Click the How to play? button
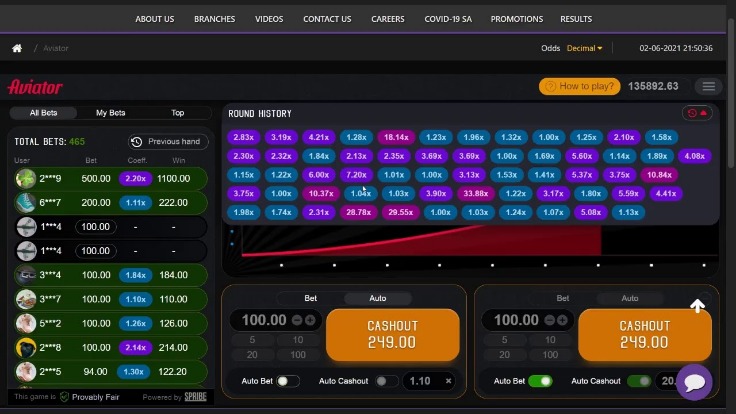Screen dimensions: 736x414 tap(579, 87)
